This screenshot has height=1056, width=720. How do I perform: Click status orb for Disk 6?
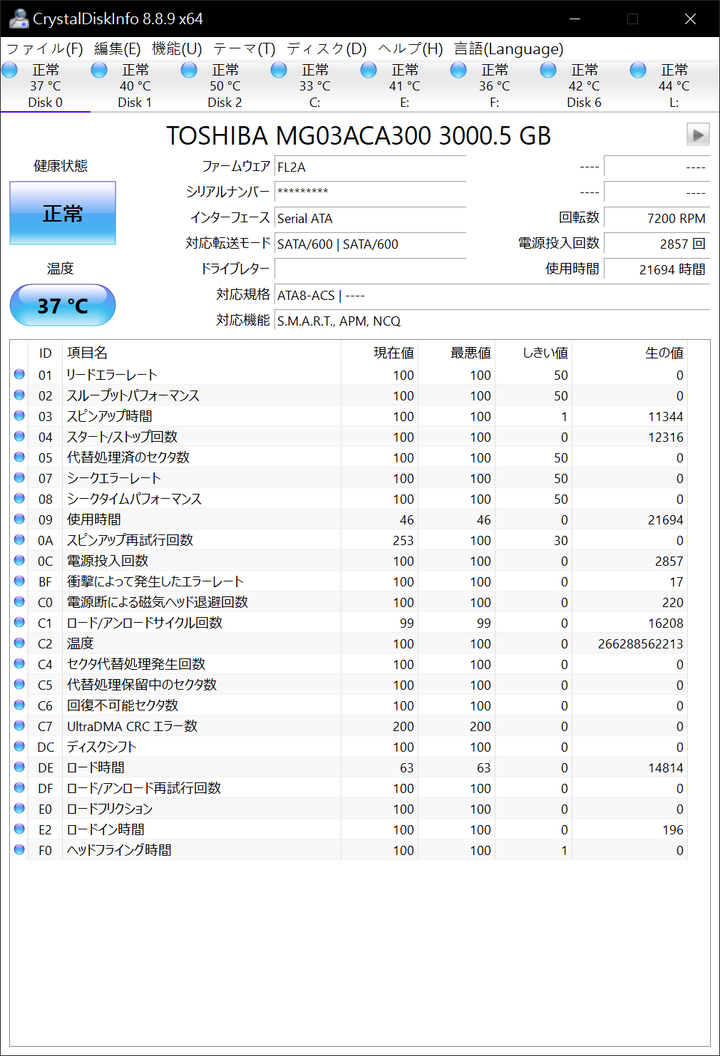click(548, 69)
